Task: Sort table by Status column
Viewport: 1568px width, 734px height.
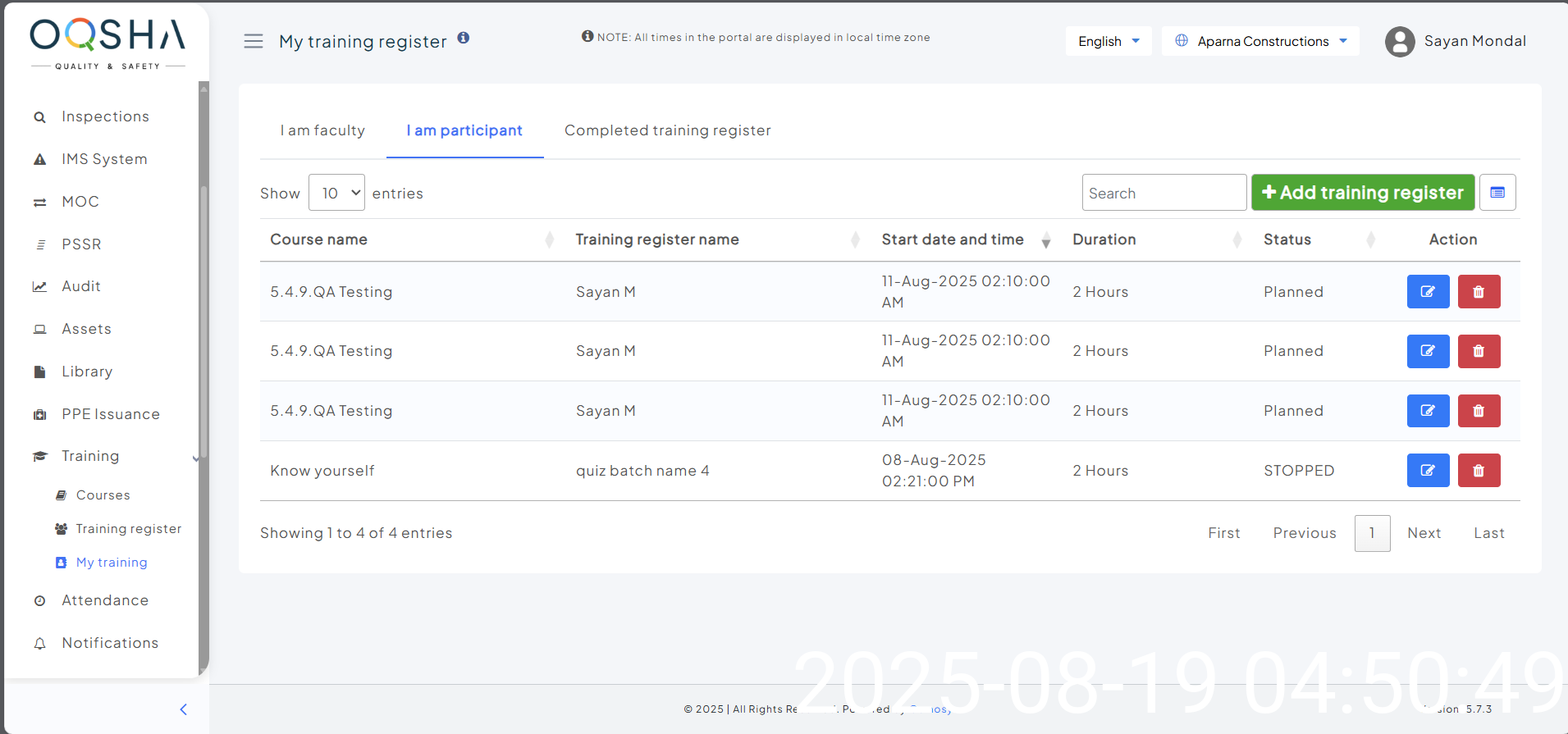Action: click(1287, 239)
